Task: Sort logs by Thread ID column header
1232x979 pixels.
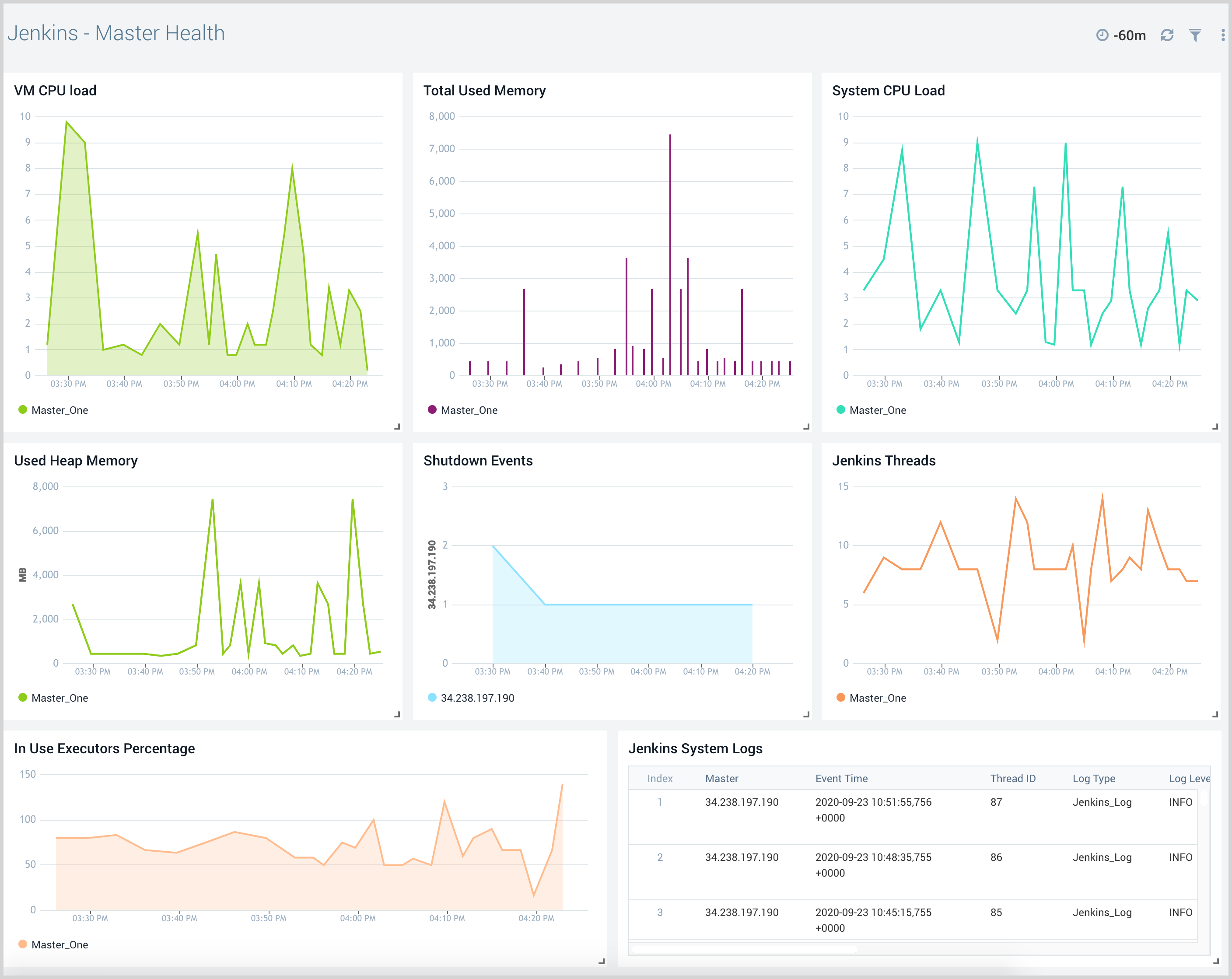Action: pyautogui.click(x=1012, y=778)
